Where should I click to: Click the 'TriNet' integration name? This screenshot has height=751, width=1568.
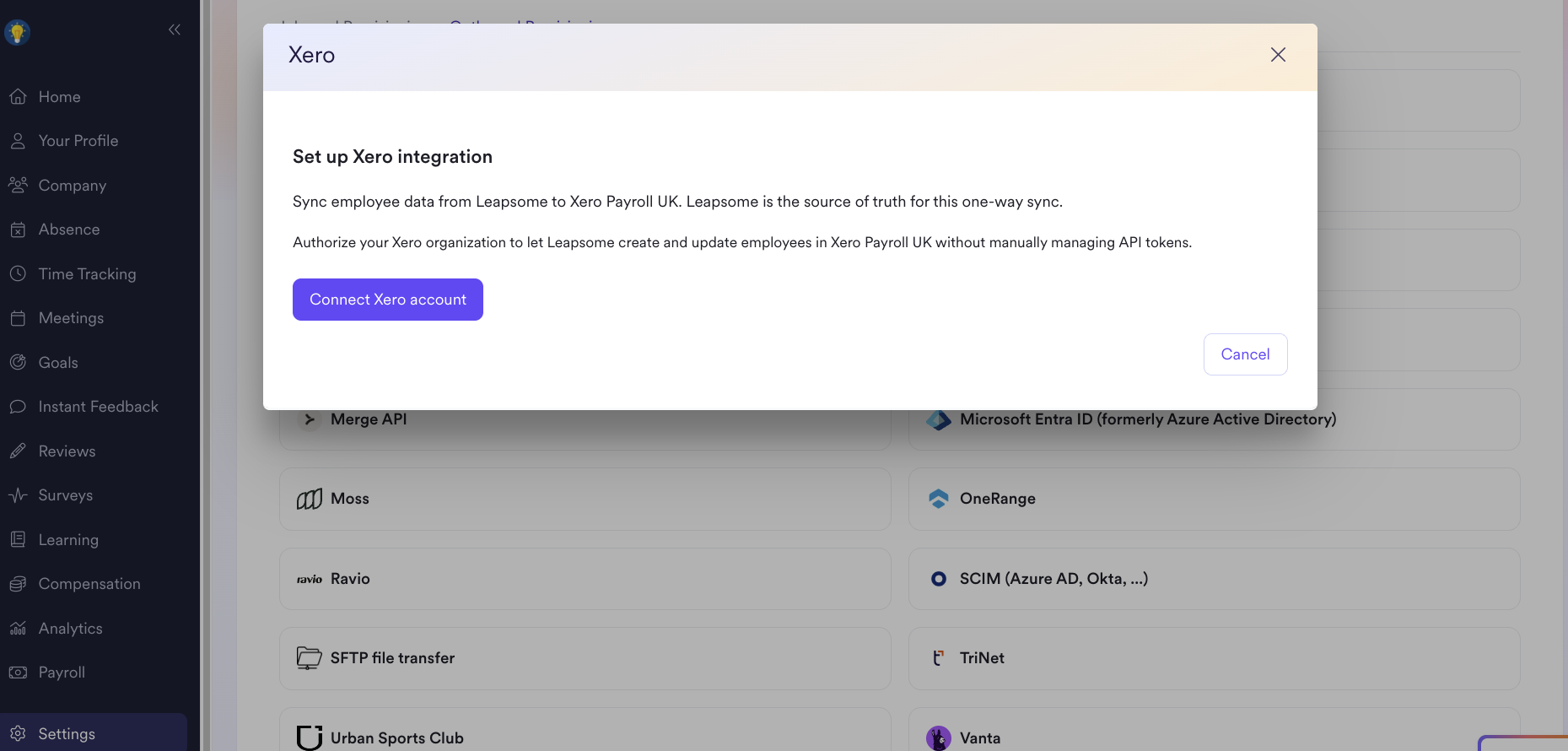[982, 658]
